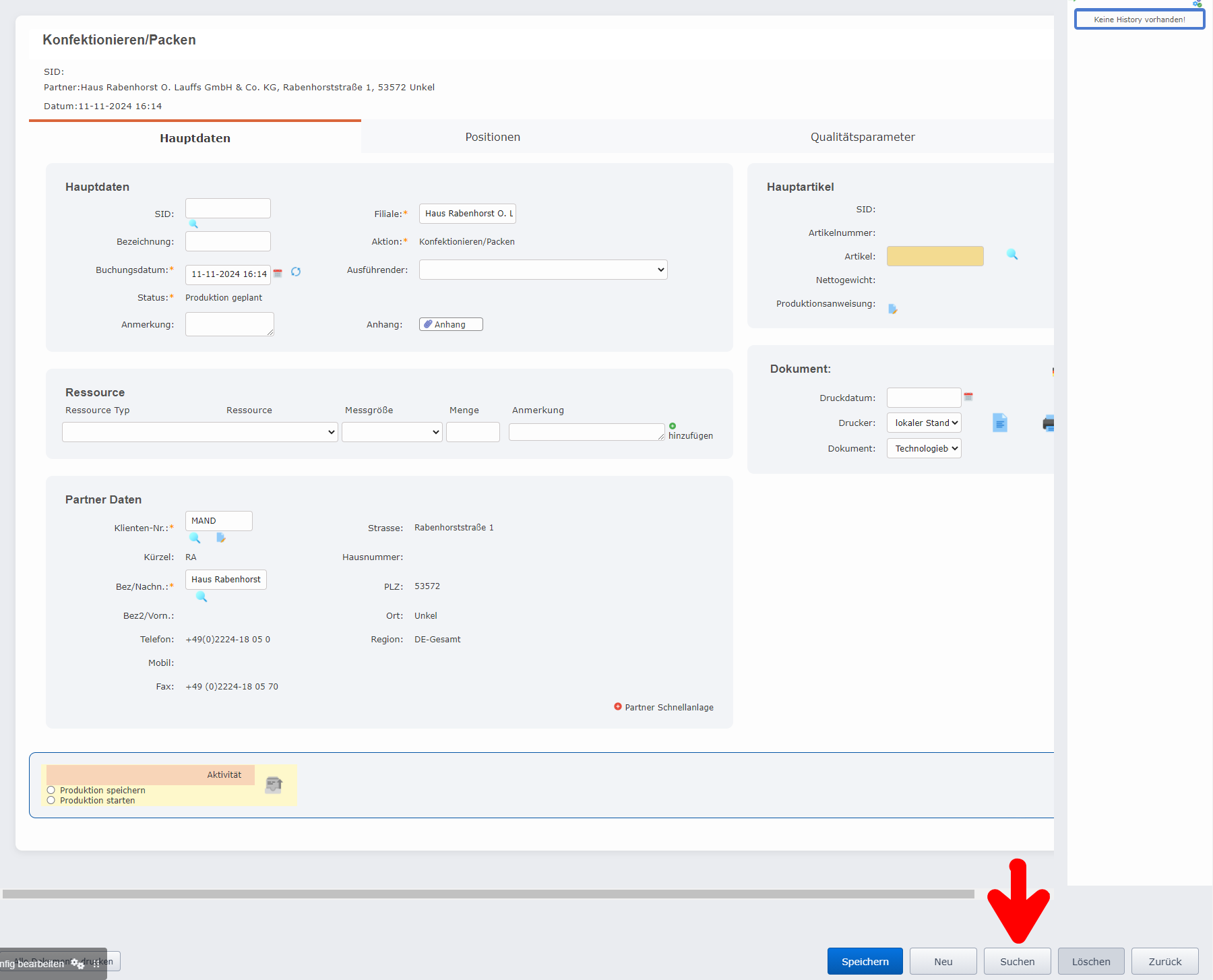This screenshot has height=980, width=1213.
Task: Click the Aktivität execute icon
Action: tap(274, 785)
